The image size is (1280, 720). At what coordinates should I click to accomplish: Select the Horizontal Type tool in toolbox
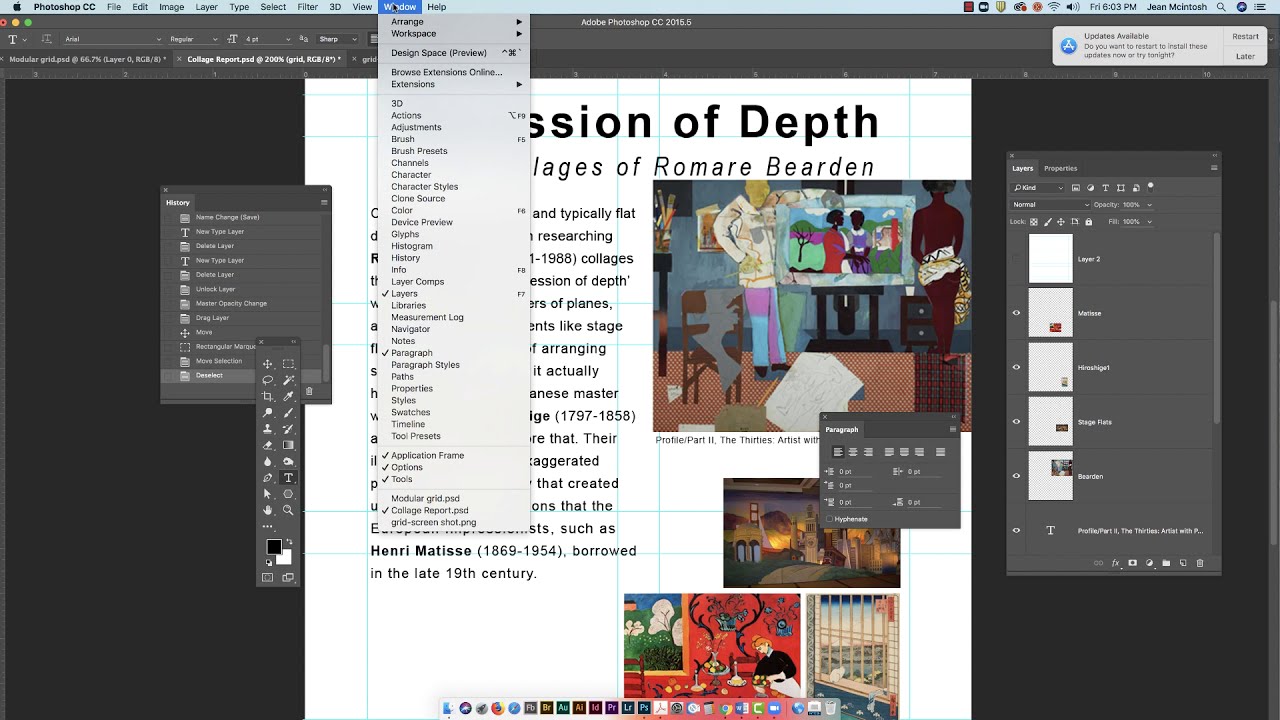288,478
